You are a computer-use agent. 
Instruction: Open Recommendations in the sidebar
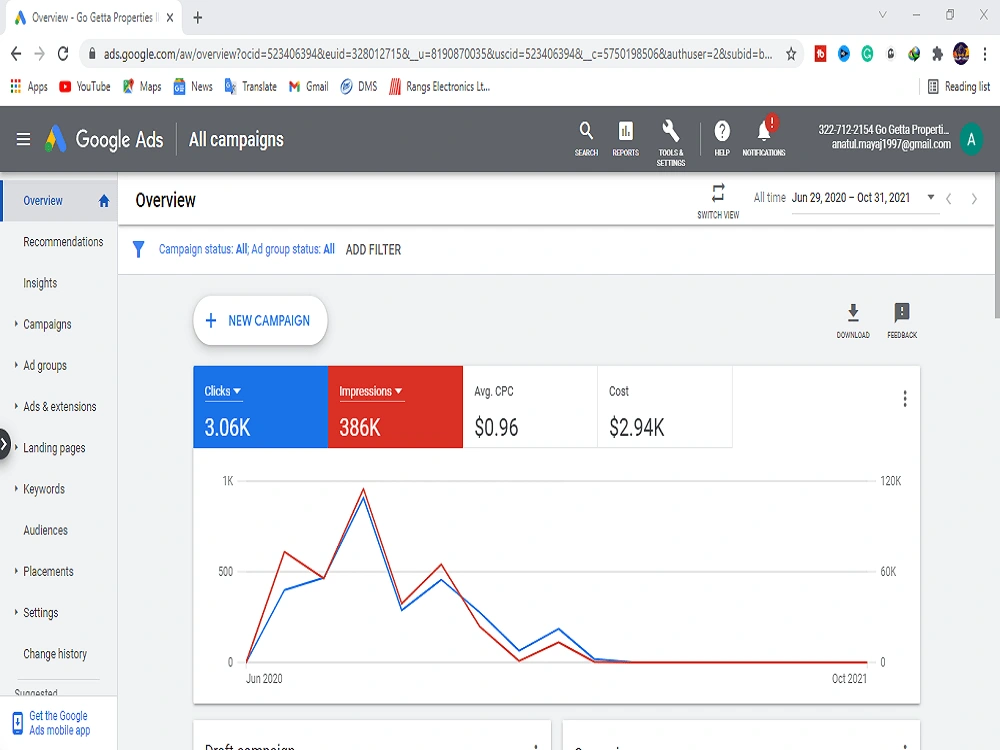pyautogui.click(x=63, y=242)
